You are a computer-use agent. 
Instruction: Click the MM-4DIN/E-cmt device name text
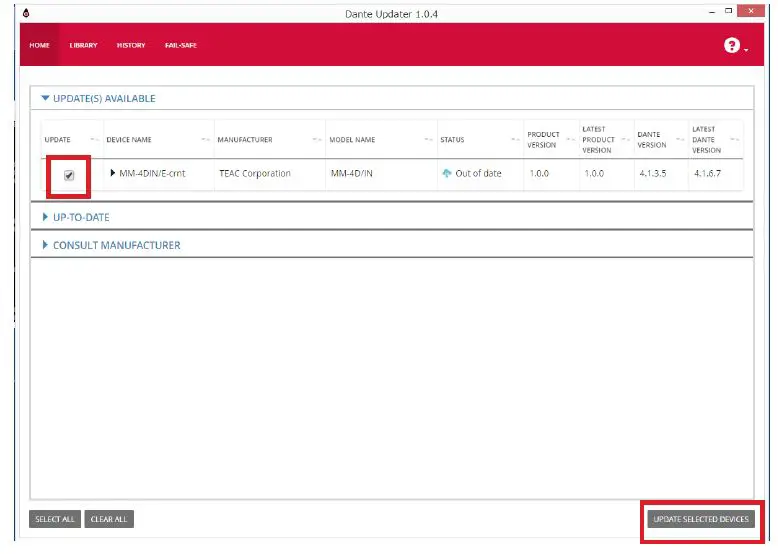click(x=152, y=173)
